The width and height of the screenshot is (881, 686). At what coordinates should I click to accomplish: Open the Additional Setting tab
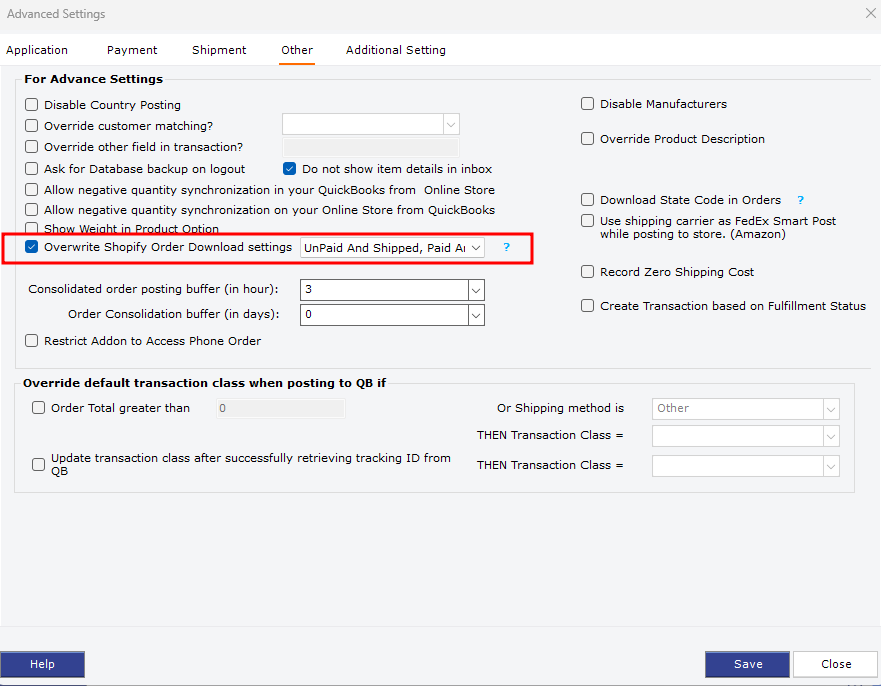pos(396,50)
